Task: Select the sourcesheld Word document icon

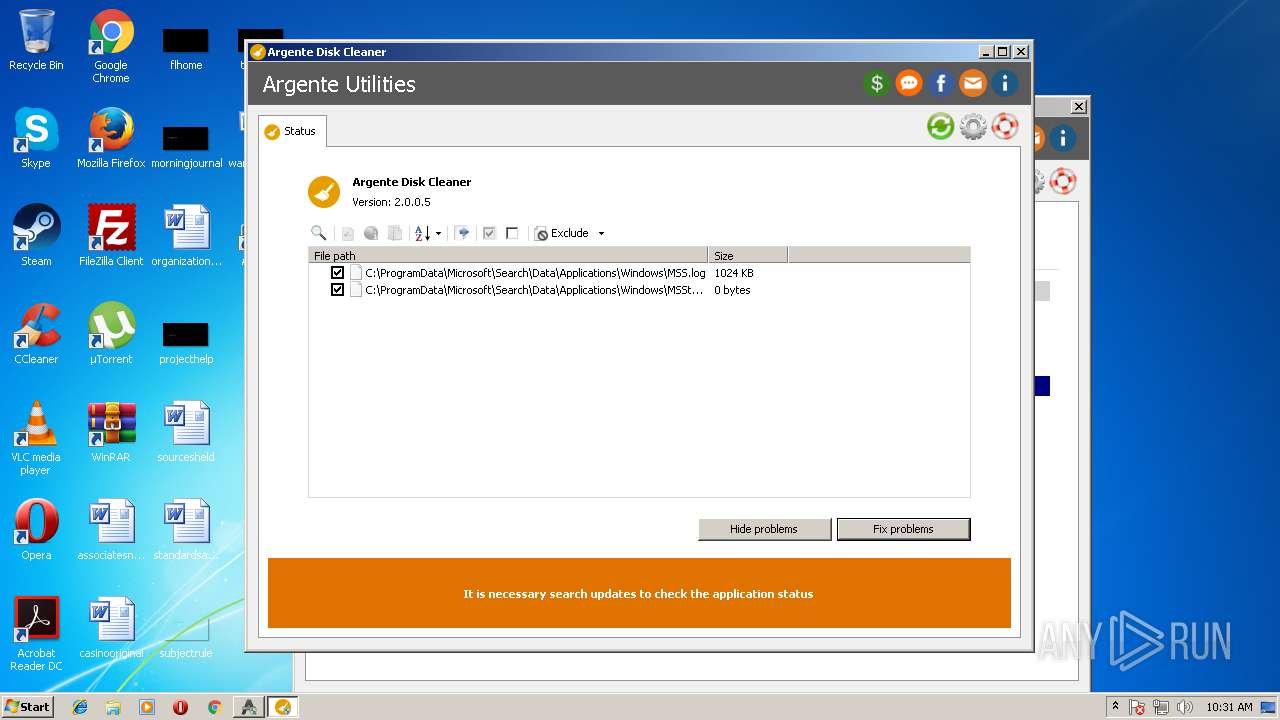Action: click(186, 432)
